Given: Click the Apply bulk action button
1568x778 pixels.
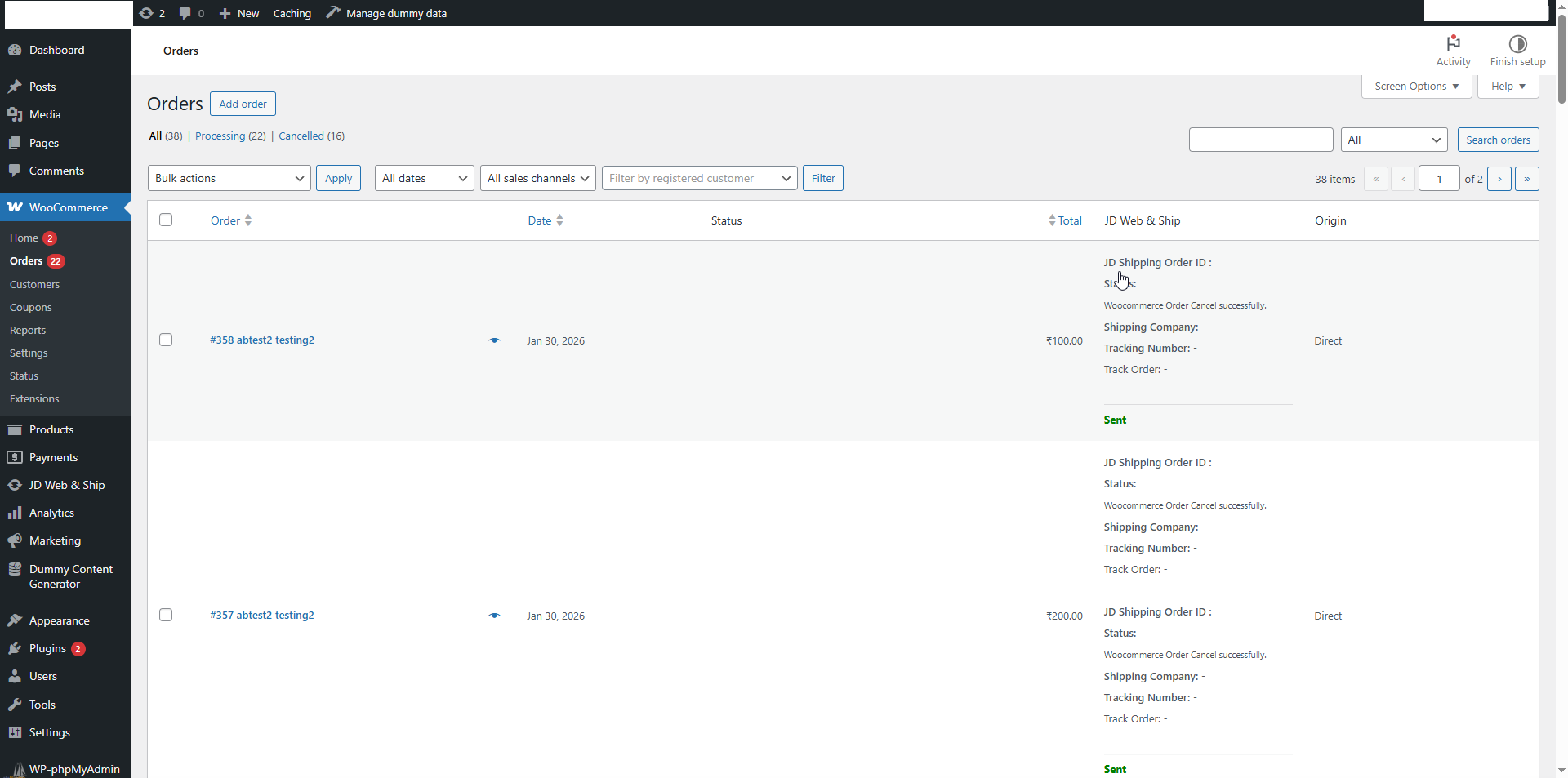Looking at the screenshot, I should pyautogui.click(x=338, y=178).
